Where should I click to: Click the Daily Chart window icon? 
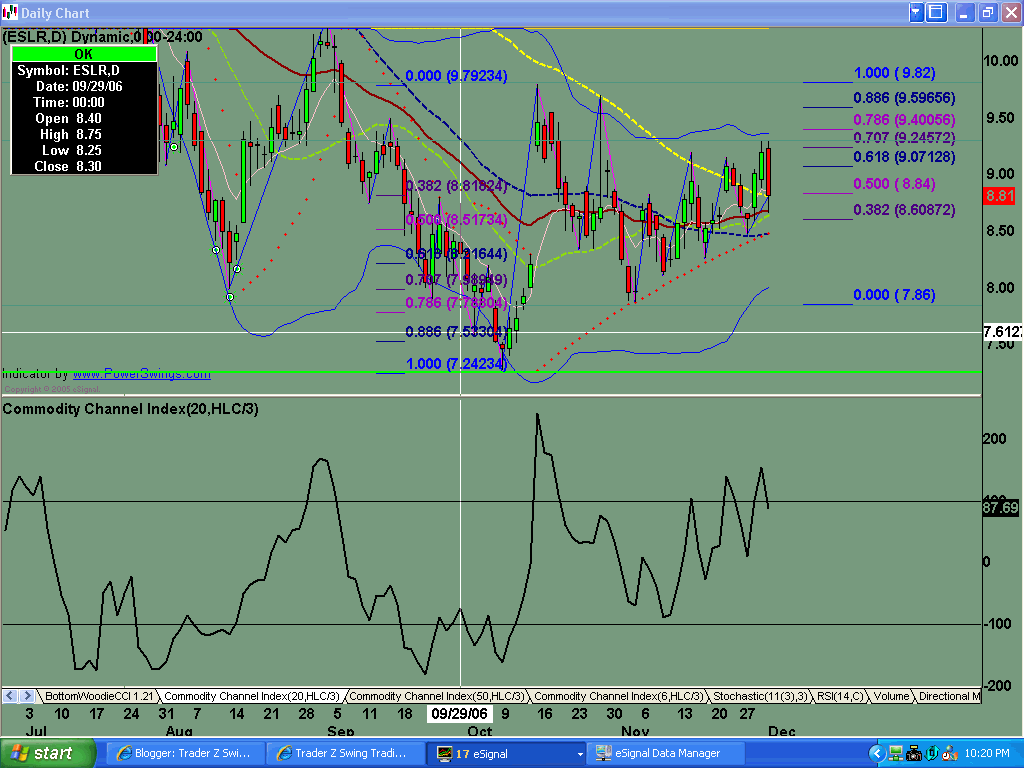(x=10, y=12)
